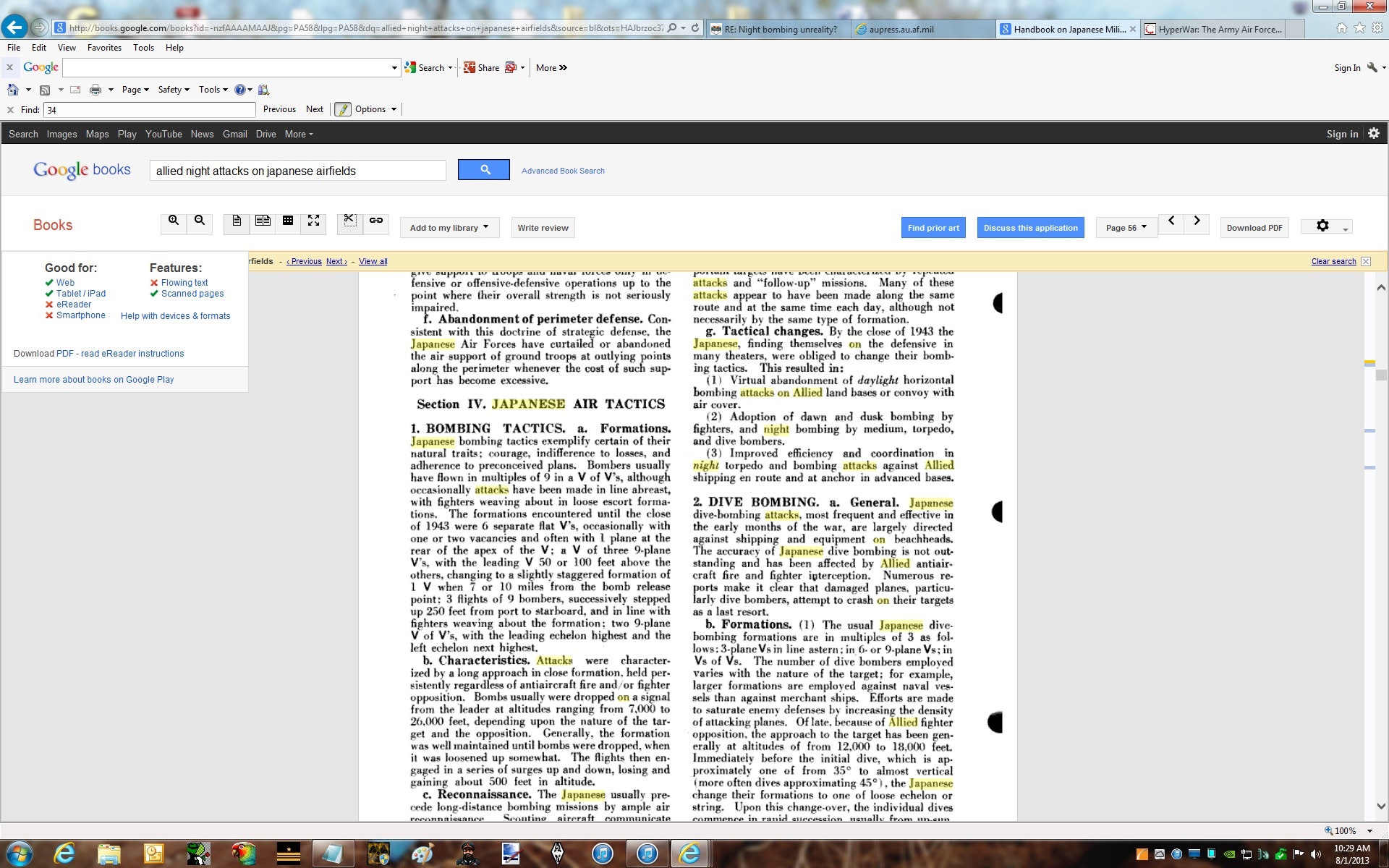Click the Google Books search input field
The width and height of the screenshot is (1389, 868).
298,171
